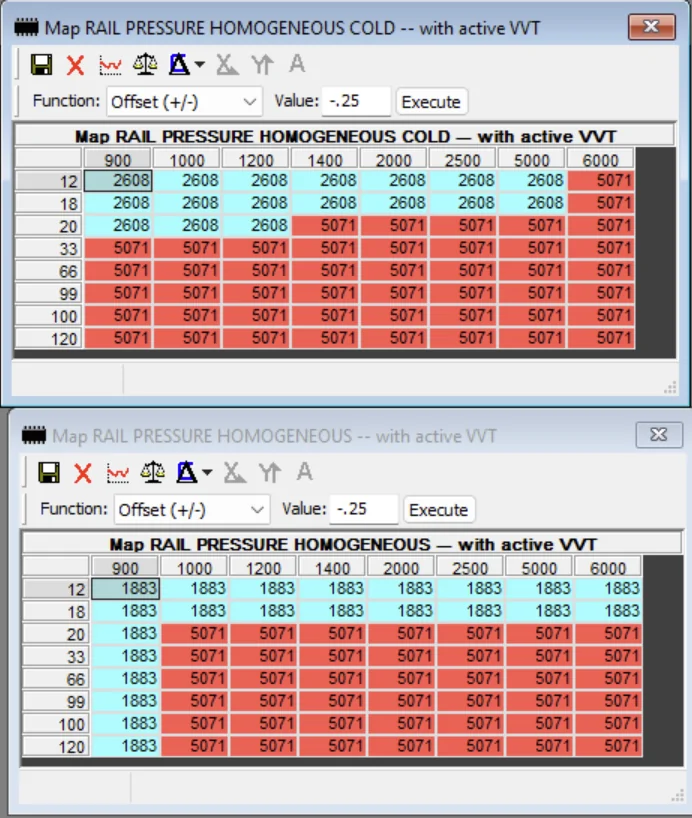This screenshot has width=692, height=818.
Task: Click chip icon in lower window title bar
Action: (34, 435)
